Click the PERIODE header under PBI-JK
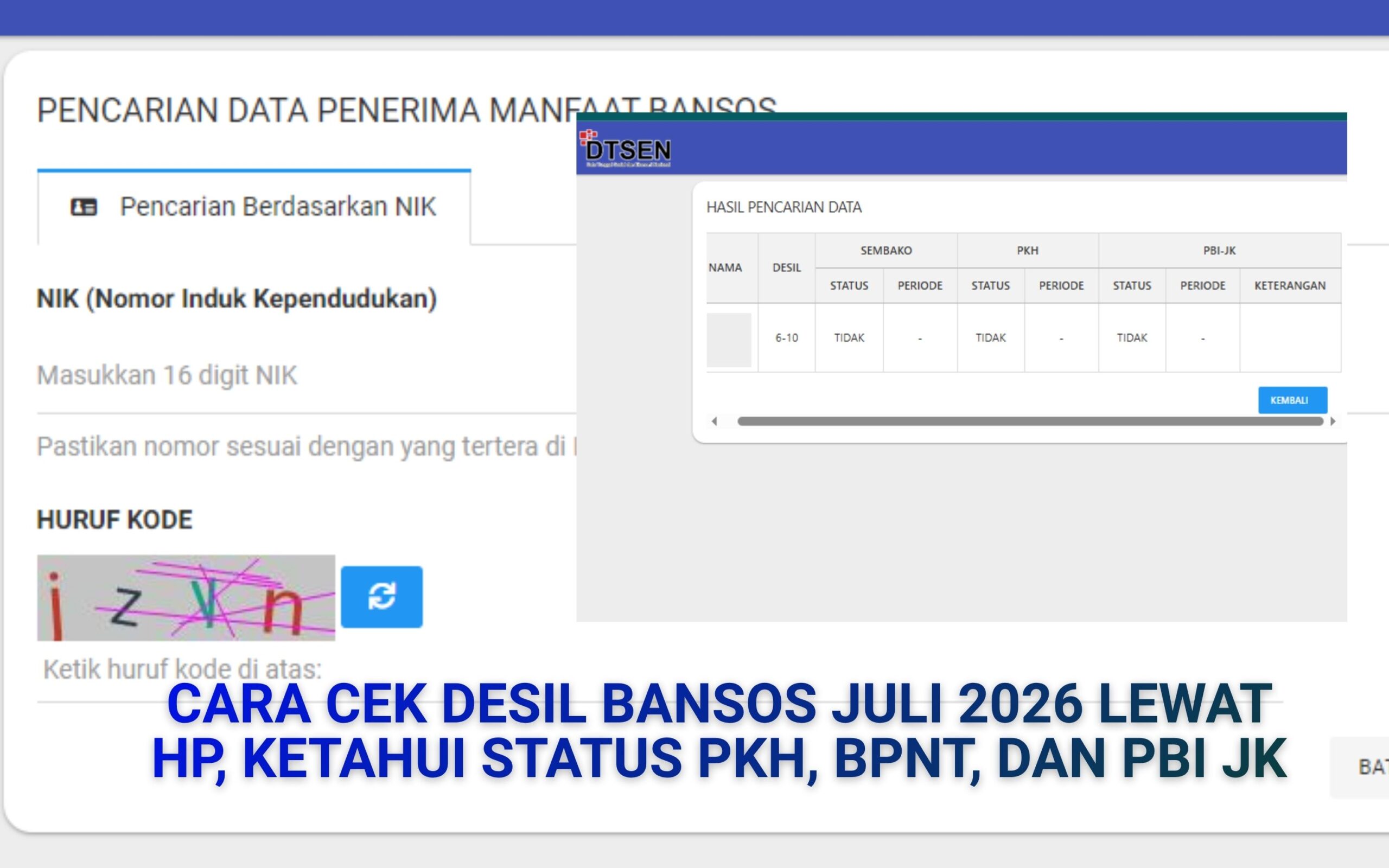The image size is (1389, 868). 1202,285
